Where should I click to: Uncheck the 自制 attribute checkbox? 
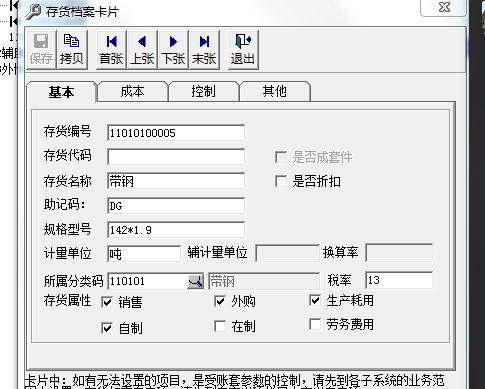(107, 328)
